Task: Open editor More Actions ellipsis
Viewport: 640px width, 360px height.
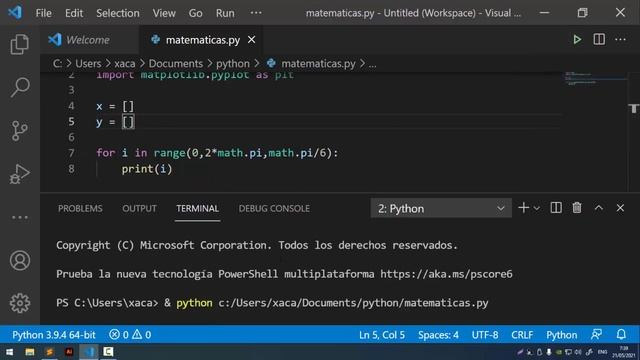Action: (620, 40)
